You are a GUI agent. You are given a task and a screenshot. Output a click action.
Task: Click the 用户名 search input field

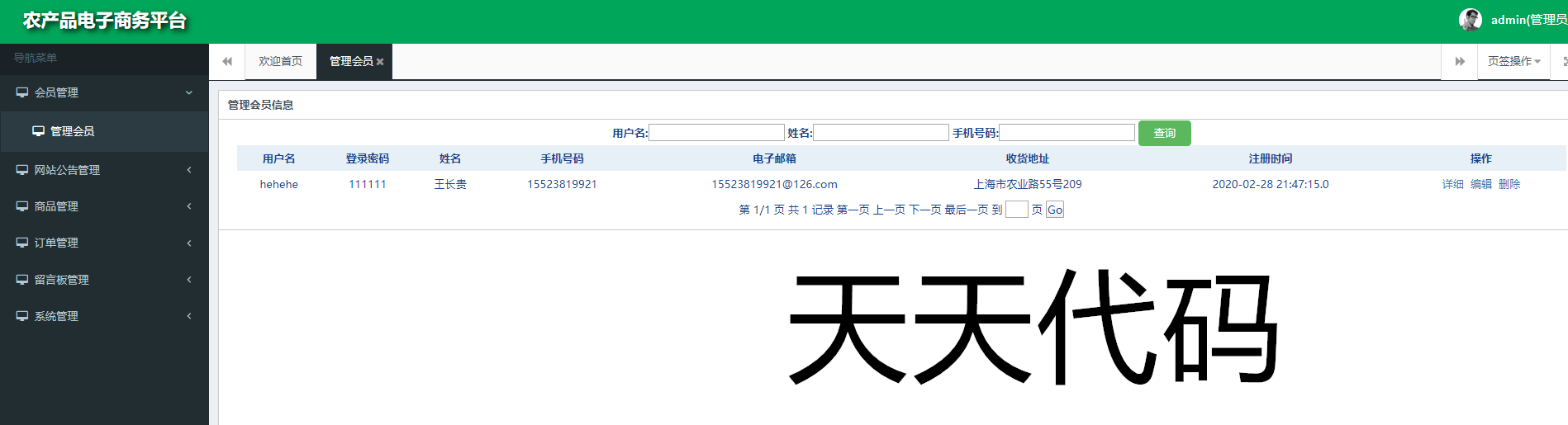coord(716,133)
